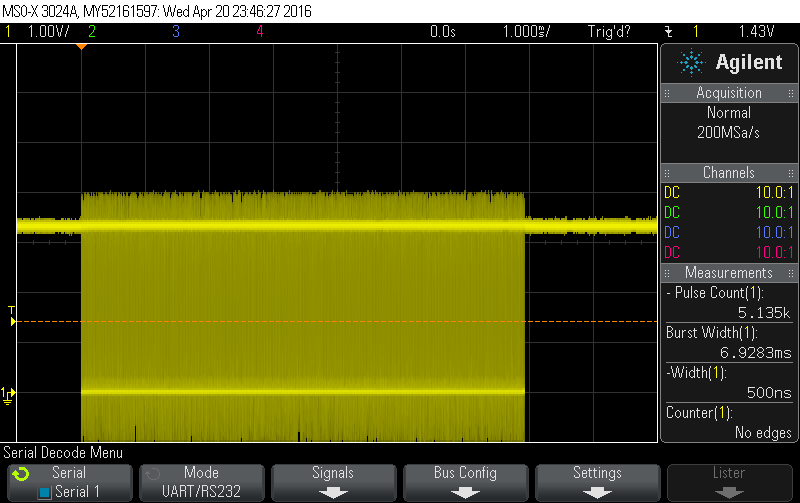Open the Bus Config submenu
The width and height of the screenshot is (800, 503).
pyautogui.click(x=465, y=481)
